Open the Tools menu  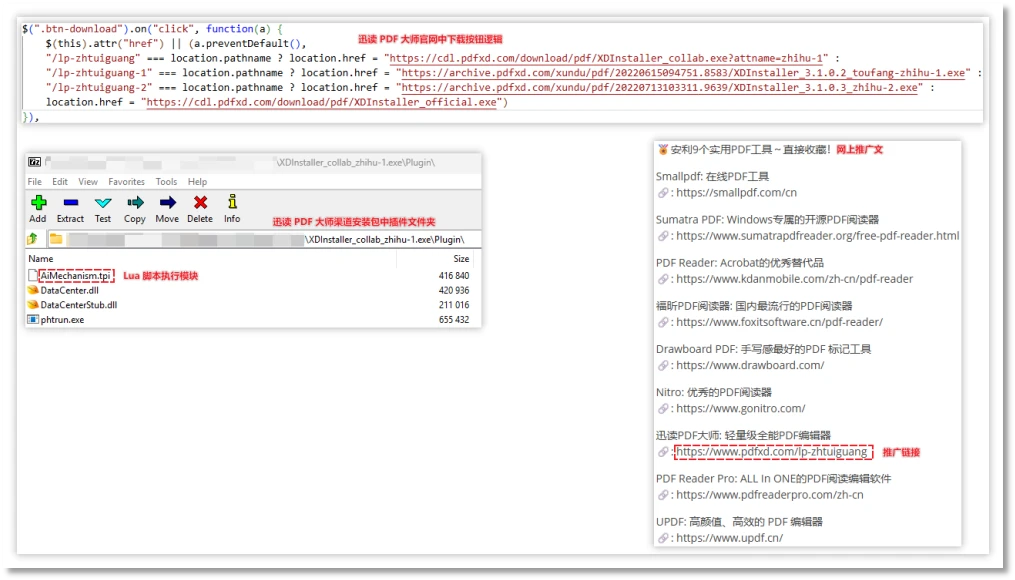[166, 182]
